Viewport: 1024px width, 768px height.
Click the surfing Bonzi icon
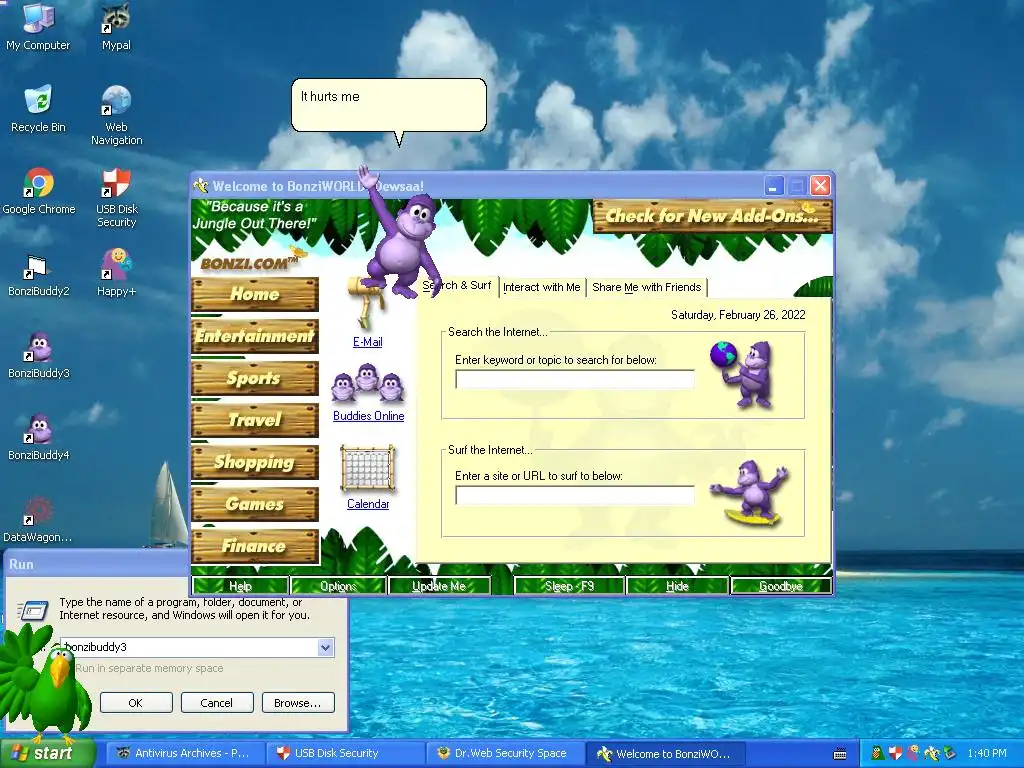(x=751, y=493)
